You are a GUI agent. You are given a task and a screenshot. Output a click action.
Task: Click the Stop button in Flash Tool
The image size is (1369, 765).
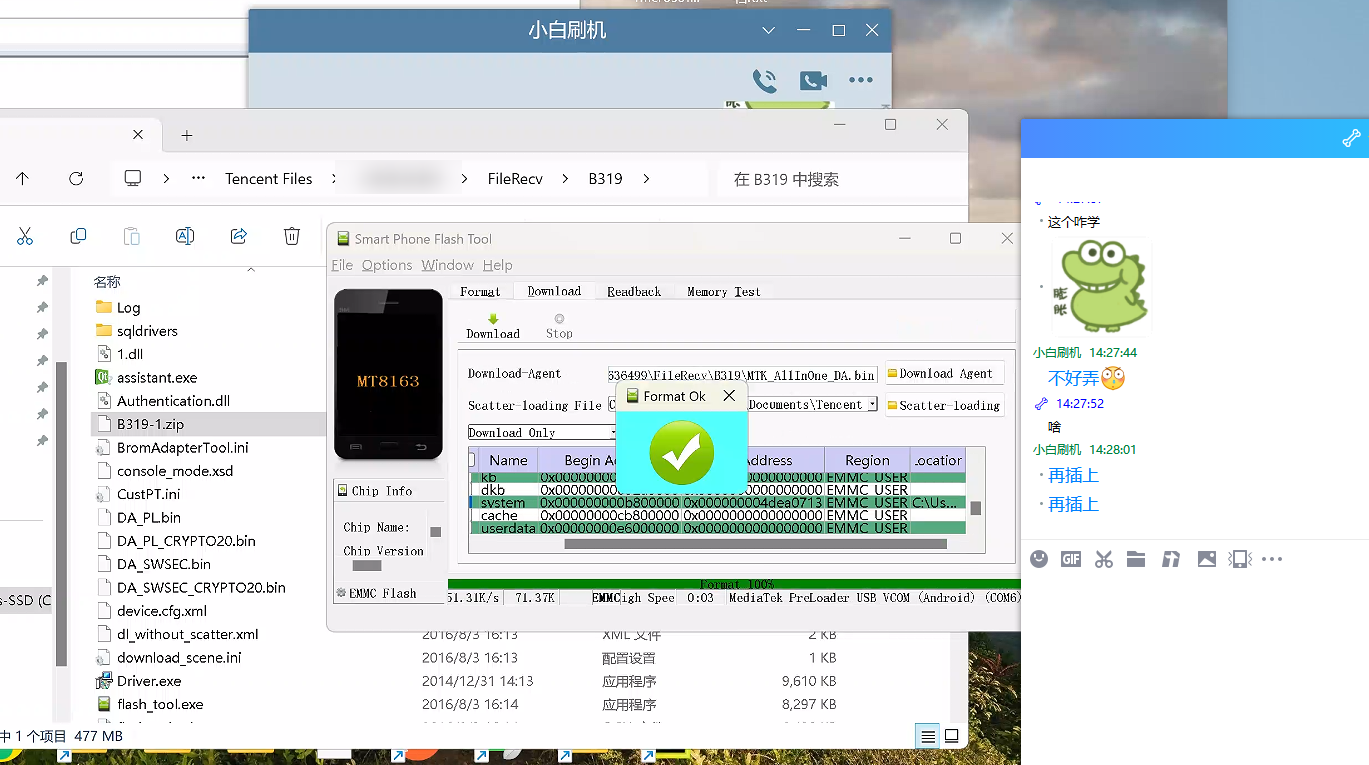point(559,326)
